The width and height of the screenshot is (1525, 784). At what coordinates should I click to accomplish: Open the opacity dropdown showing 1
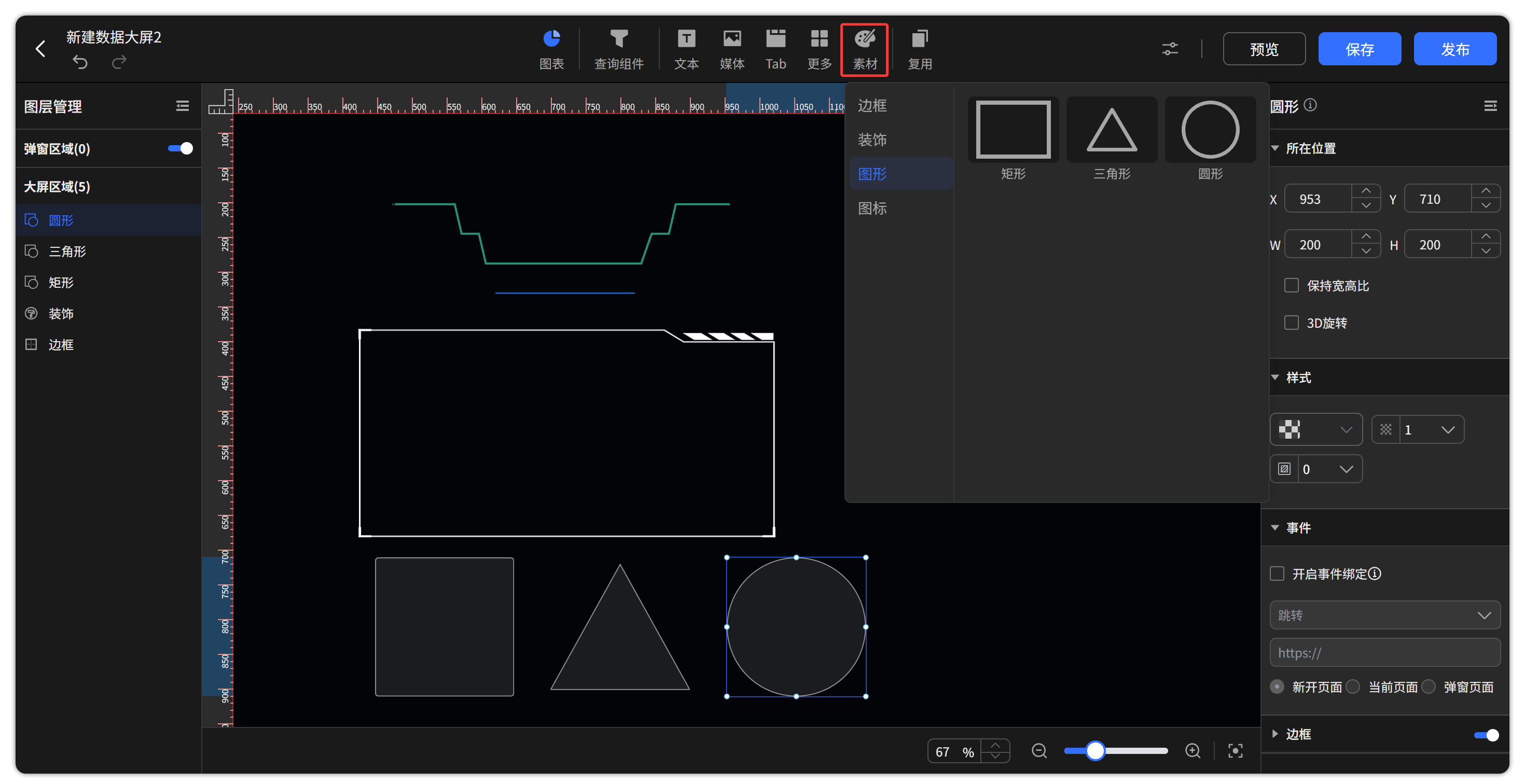point(1417,429)
